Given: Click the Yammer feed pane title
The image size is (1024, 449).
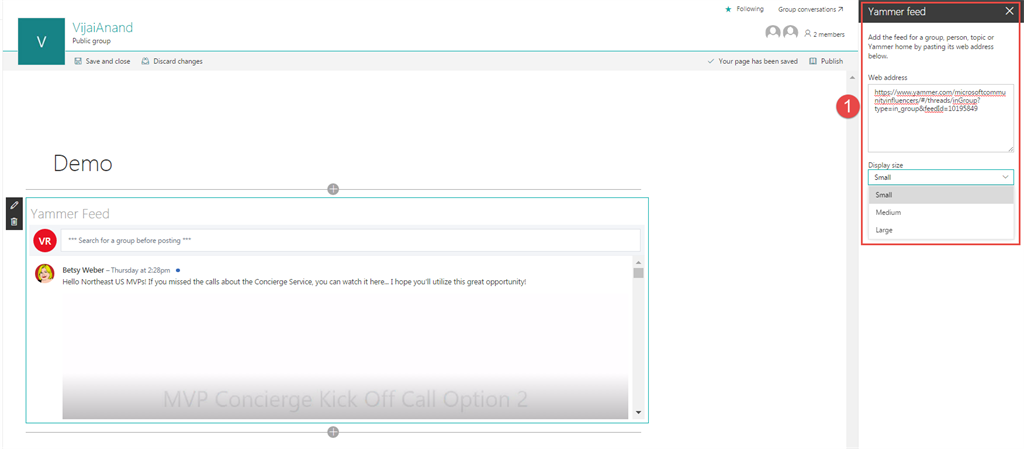Looking at the screenshot, I should pos(897,12).
